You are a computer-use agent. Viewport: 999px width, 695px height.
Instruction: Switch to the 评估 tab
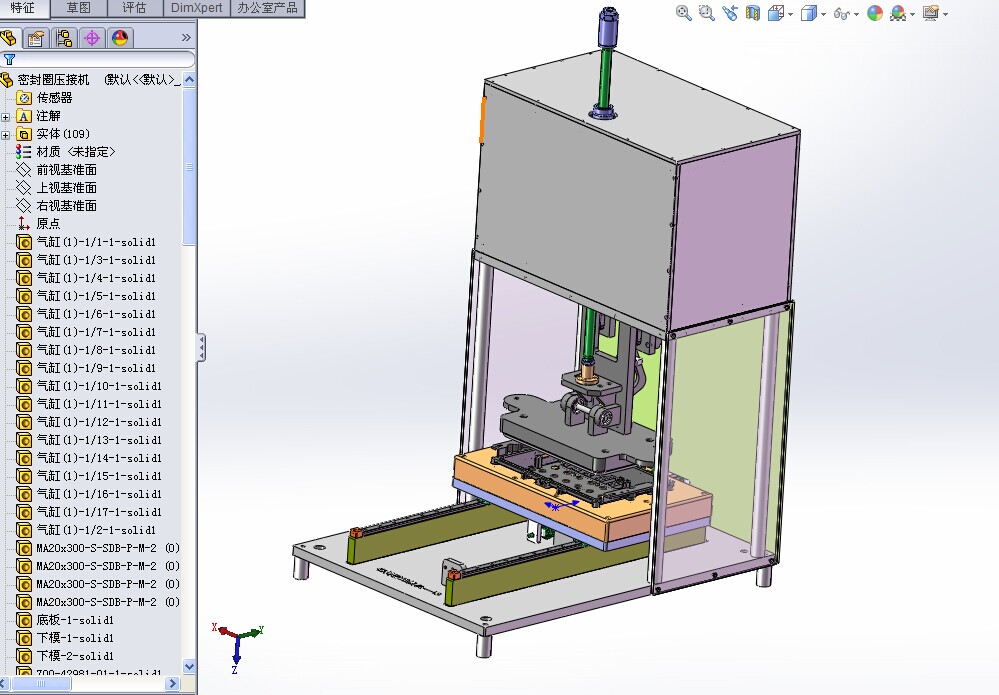134,8
